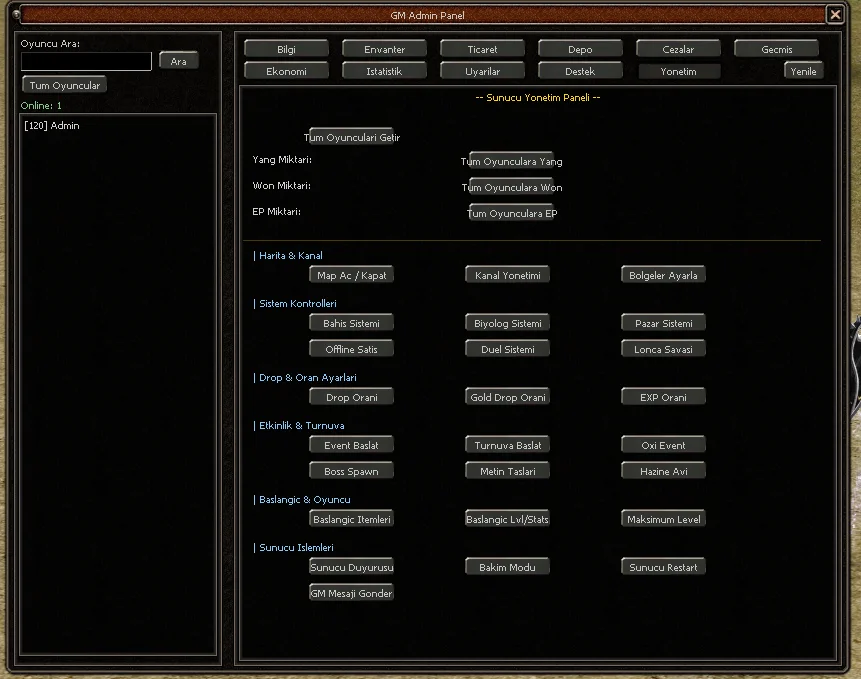861x679 pixels.
Task: Focus the Oyuncu Ara search field
Action: pos(86,61)
